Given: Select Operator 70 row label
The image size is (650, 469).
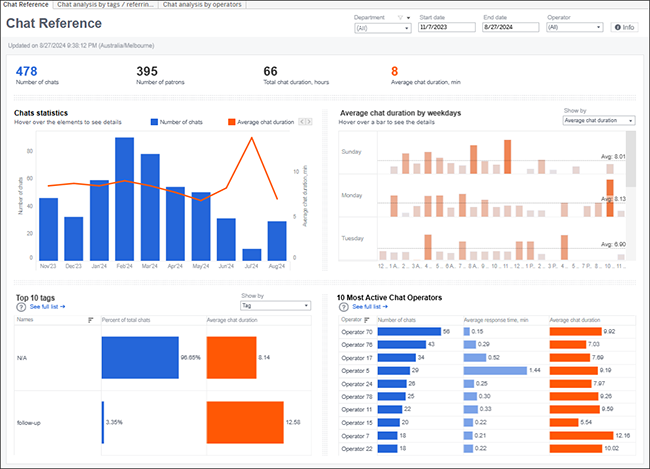Looking at the screenshot, I should tap(357, 332).
